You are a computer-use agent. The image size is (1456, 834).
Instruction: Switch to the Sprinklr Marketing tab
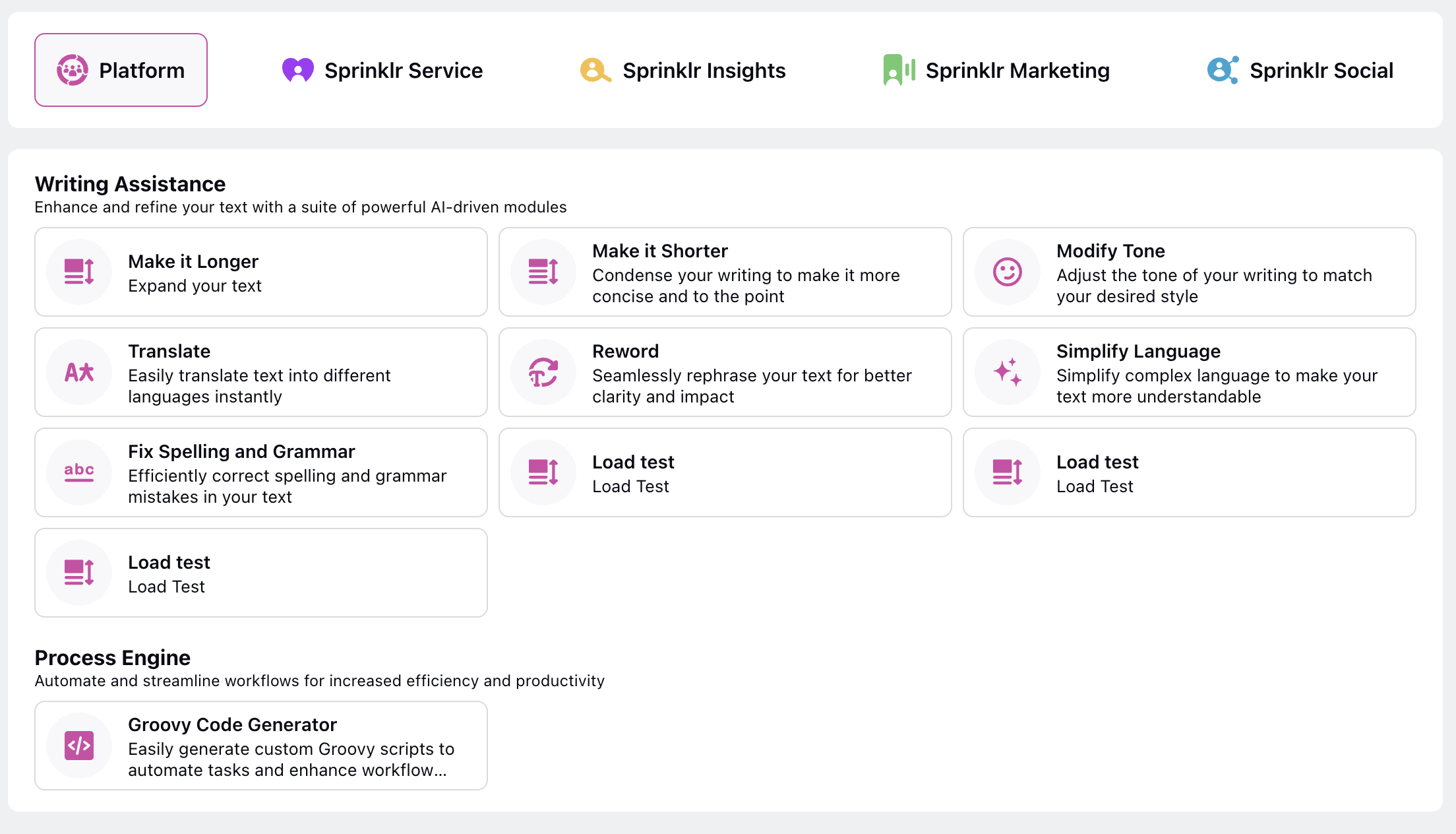click(996, 70)
